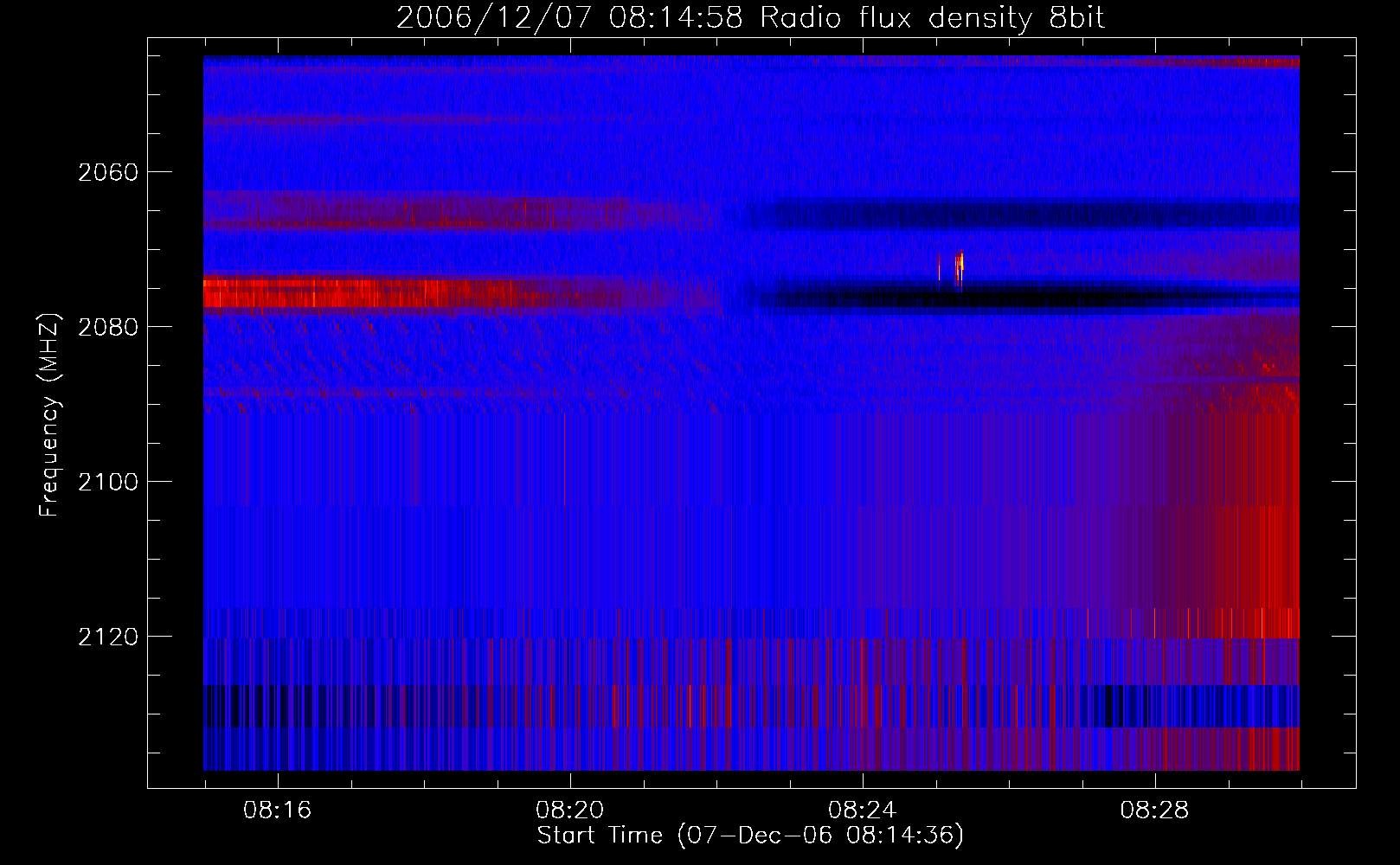Click the 08:28 time axis label
1400x865 pixels.
pos(1154,810)
